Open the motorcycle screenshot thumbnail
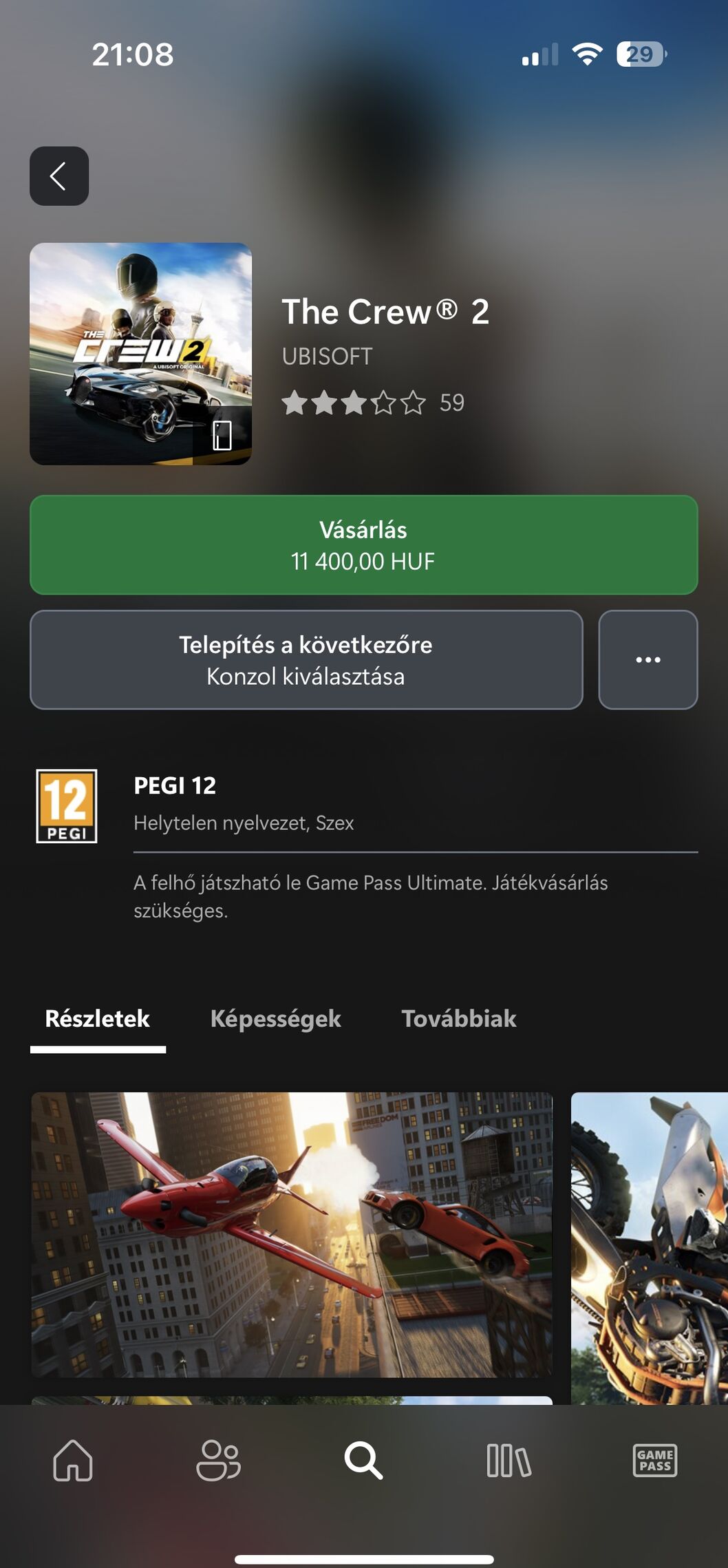This screenshot has height=1568, width=728. pyautogui.click(x=650, y=1248)
